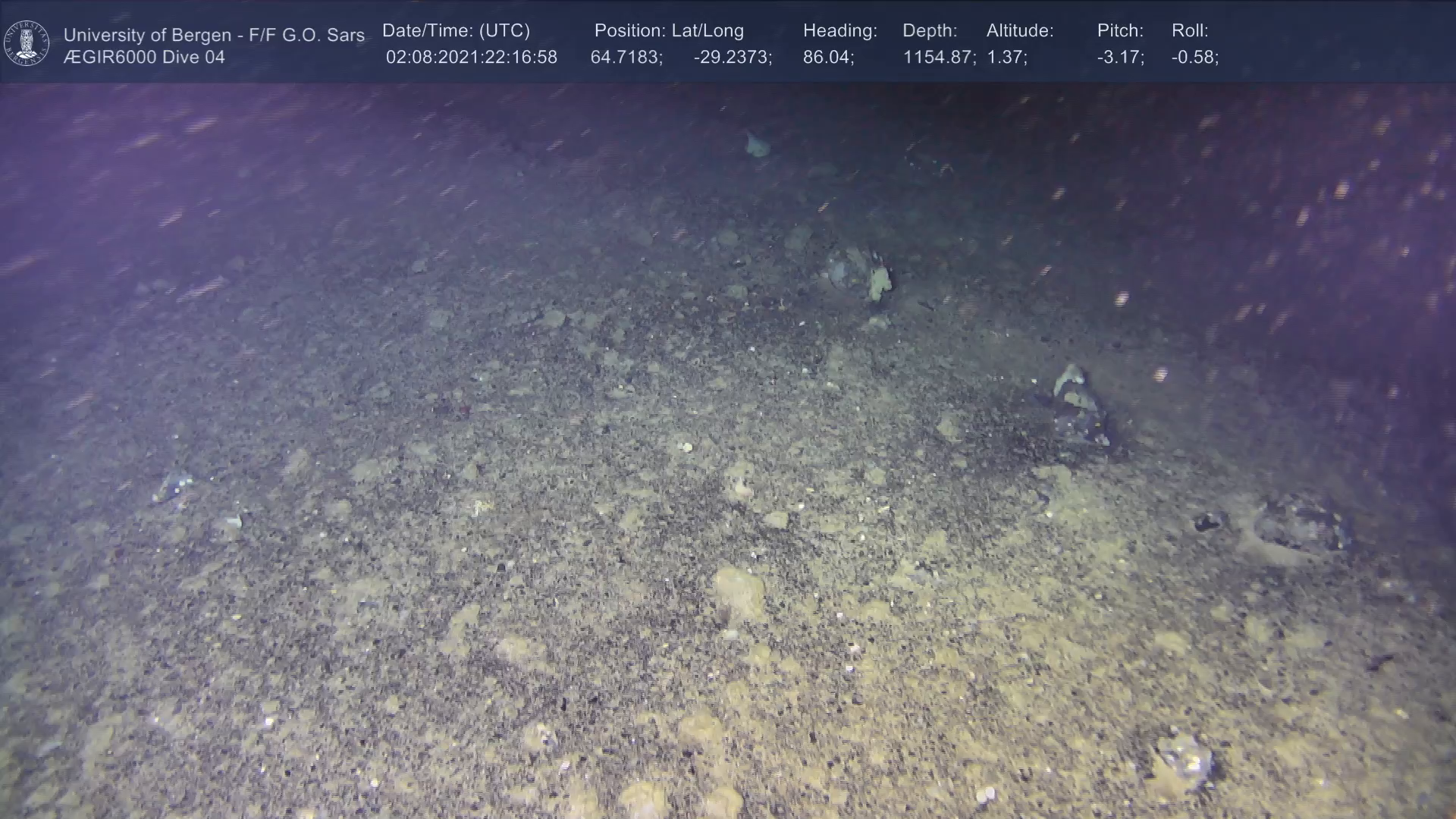Click the Altitude label in overlay

(1020, 31)
